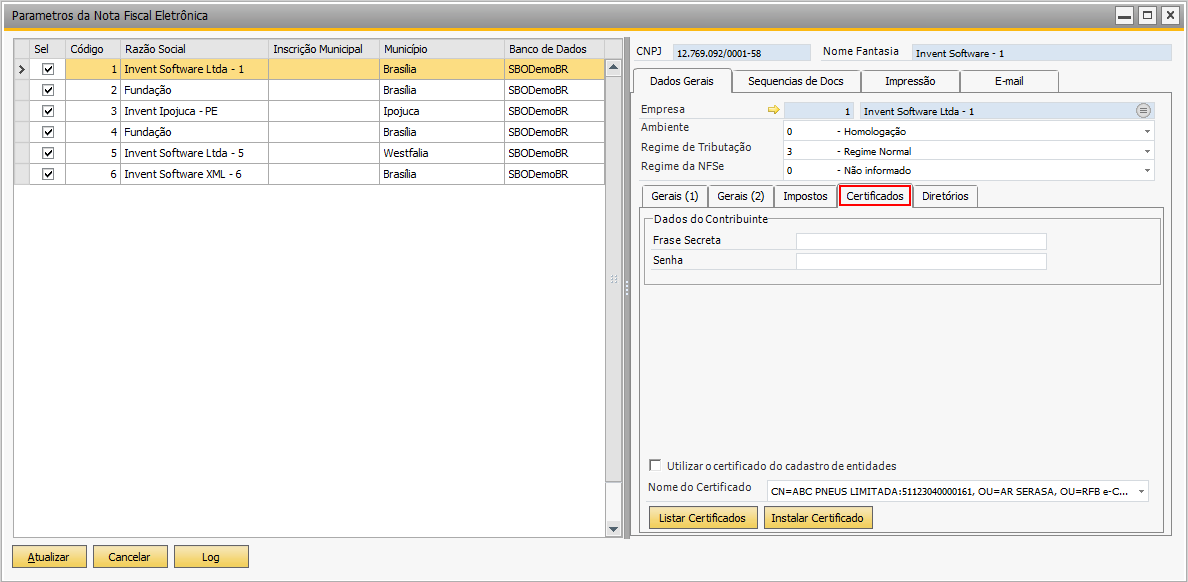The image size is (1188, 582).
Task: Enable Utilizar o certificado do cadastro de entidades
Action: coord(655,465)
